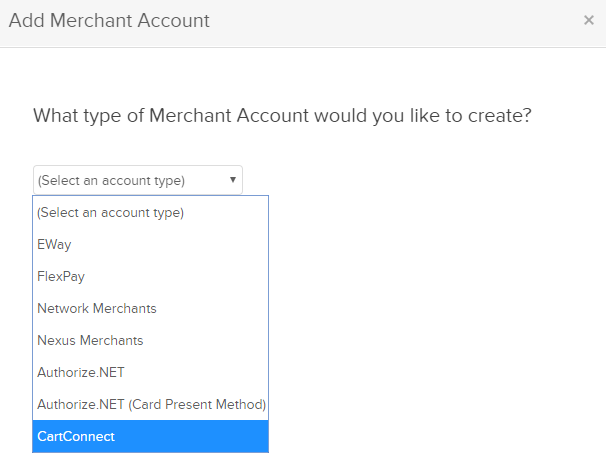Close the Add Merchant Account dialog

pyautogui.click(x=589, y=20)
